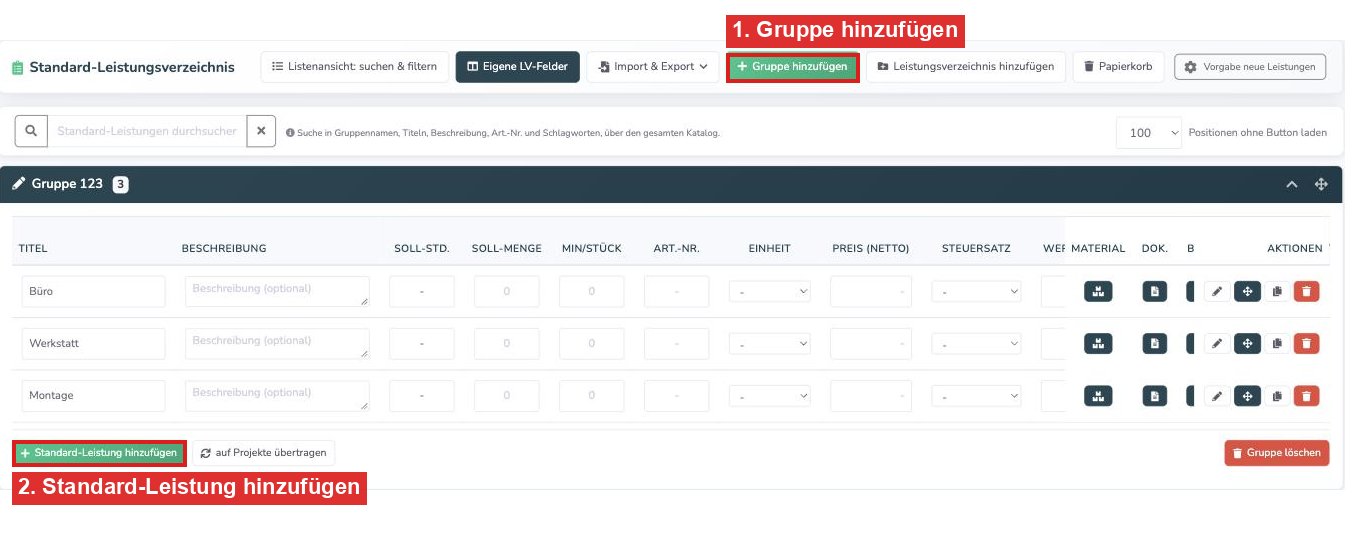Open material for the Büro row
1345x535 pixels.
tap(1098, 291)
